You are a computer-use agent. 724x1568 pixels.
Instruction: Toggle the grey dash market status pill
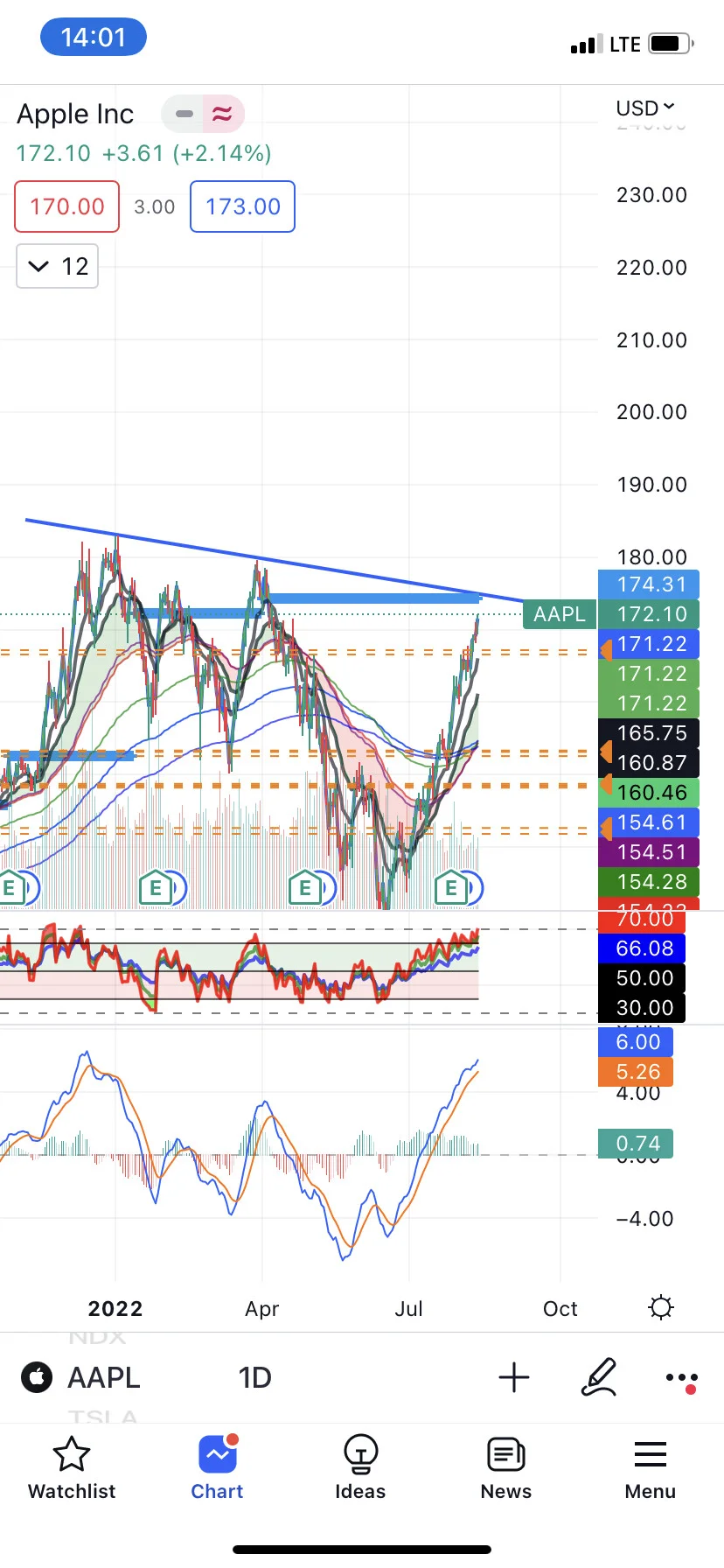pyautogui.click(x=183, y=114)
